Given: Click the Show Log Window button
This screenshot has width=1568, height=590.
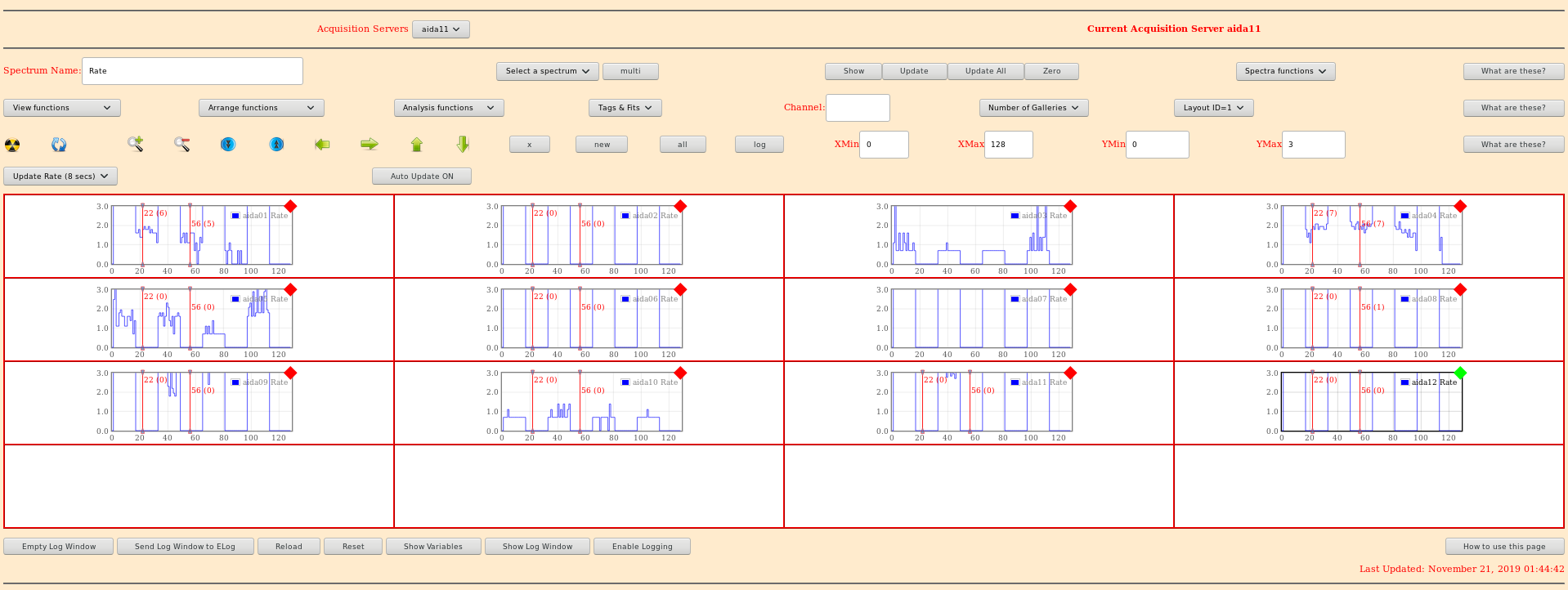Looking at the screenshot, I should [x=537, y=547].
